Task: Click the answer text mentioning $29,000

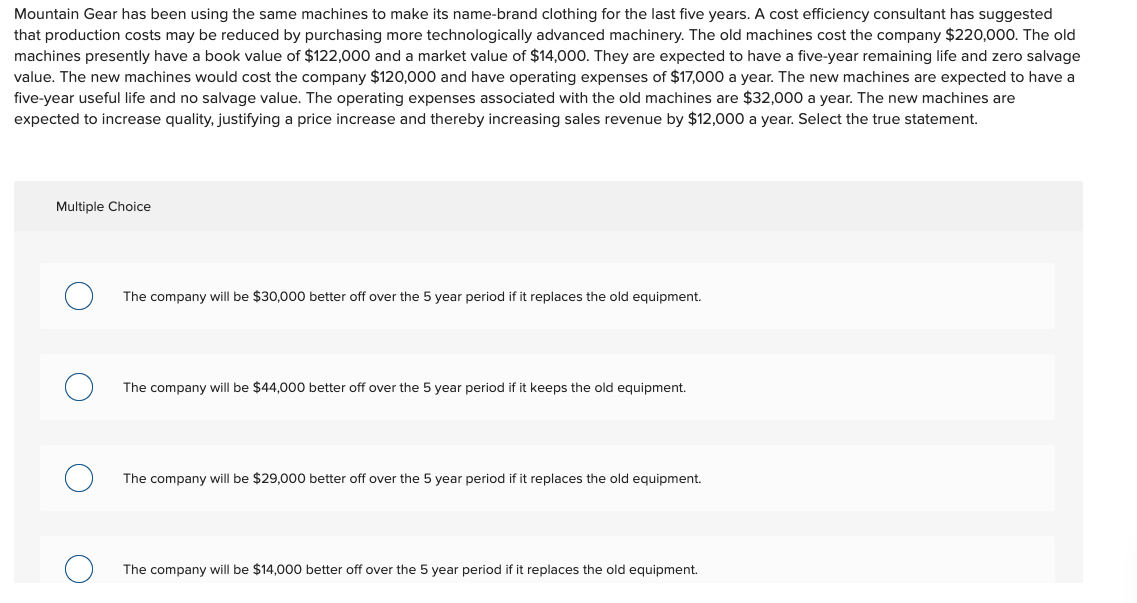Action: [x=412, y=478]
